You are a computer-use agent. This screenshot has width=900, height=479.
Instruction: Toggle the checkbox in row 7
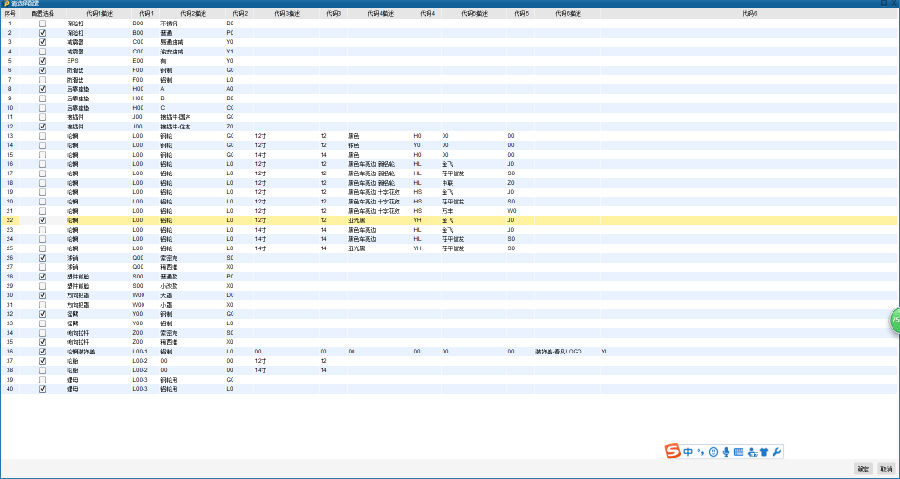42,80
